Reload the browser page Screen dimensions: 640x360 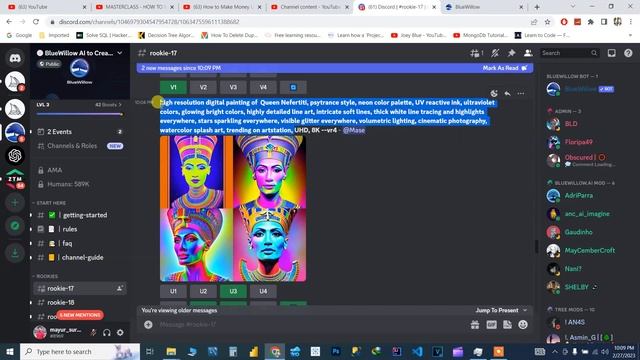[36, 22]
